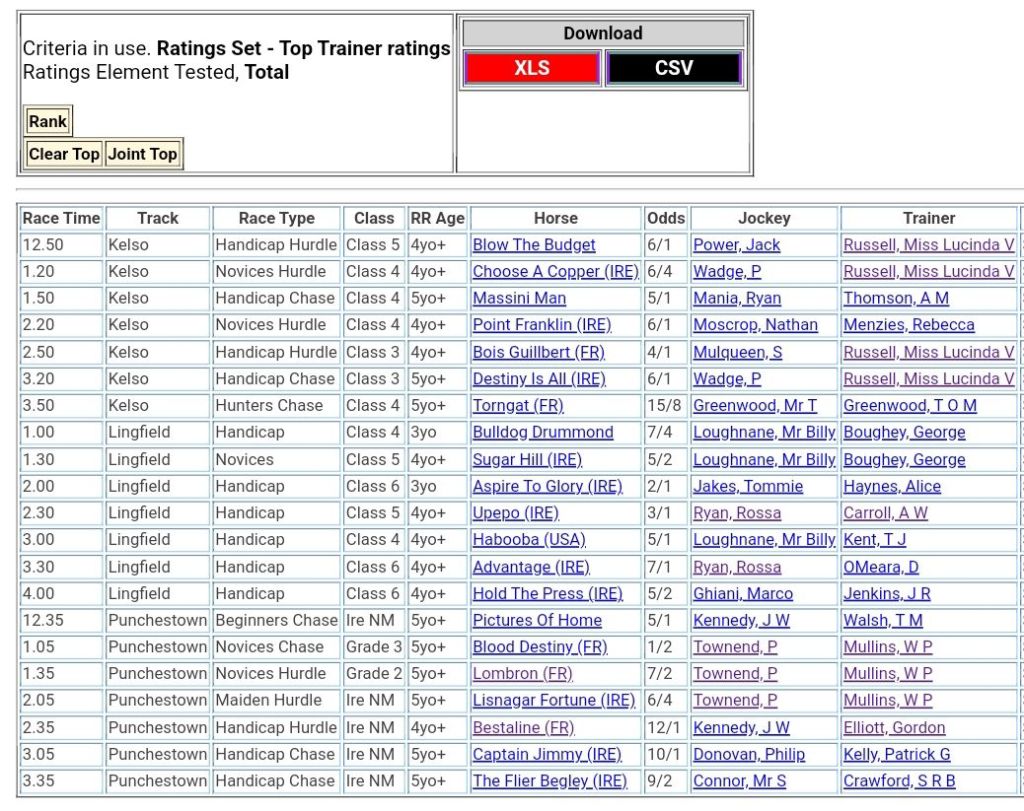Open trainer Haynes, Alice

892,487
